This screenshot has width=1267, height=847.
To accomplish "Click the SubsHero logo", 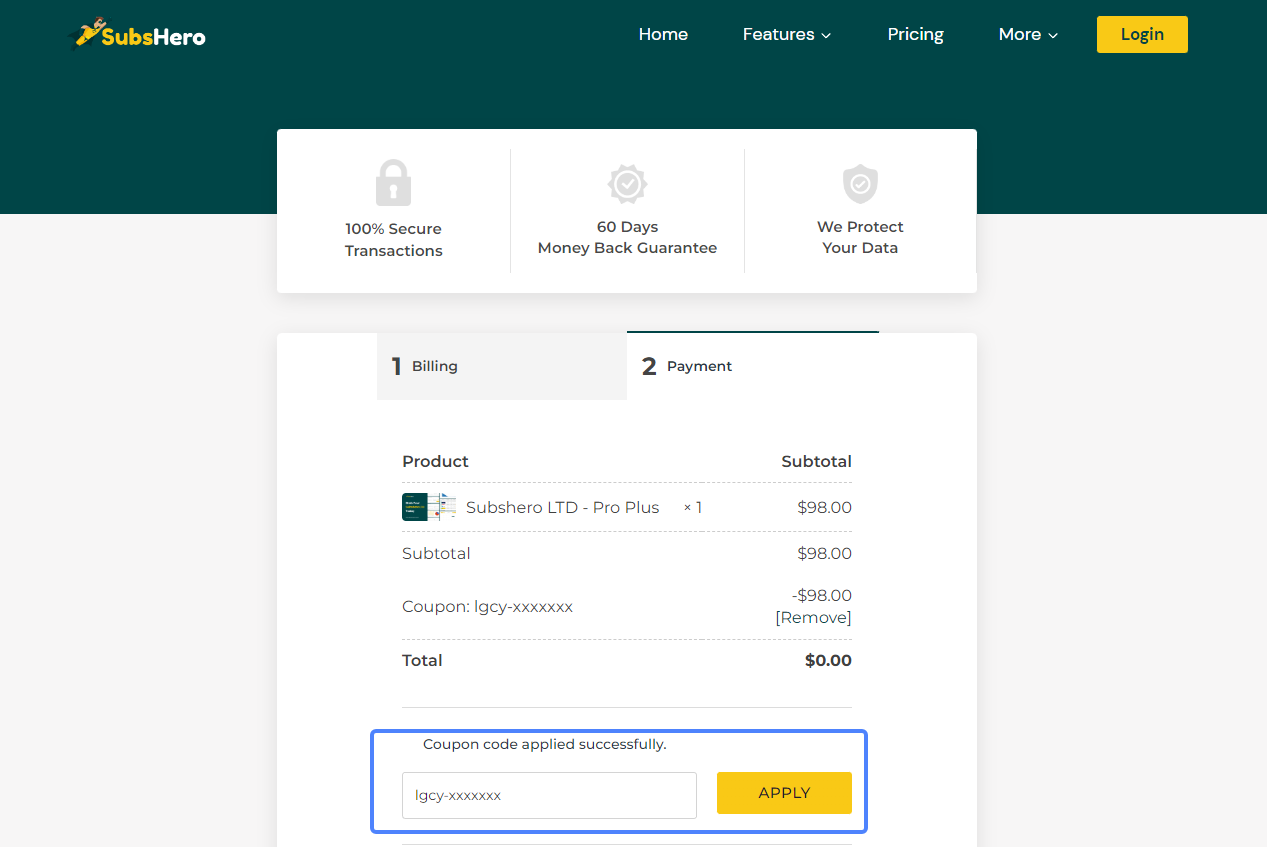I will [136, 35].
